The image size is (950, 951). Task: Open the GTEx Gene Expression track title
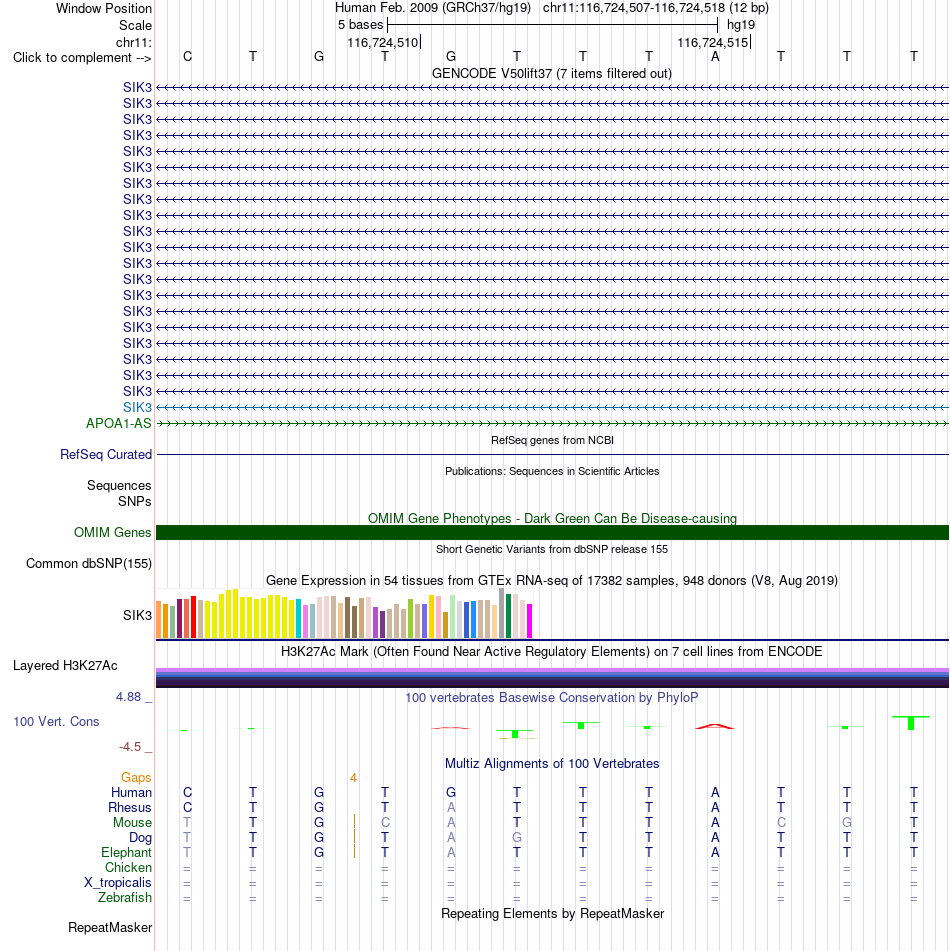pos(552,580)
